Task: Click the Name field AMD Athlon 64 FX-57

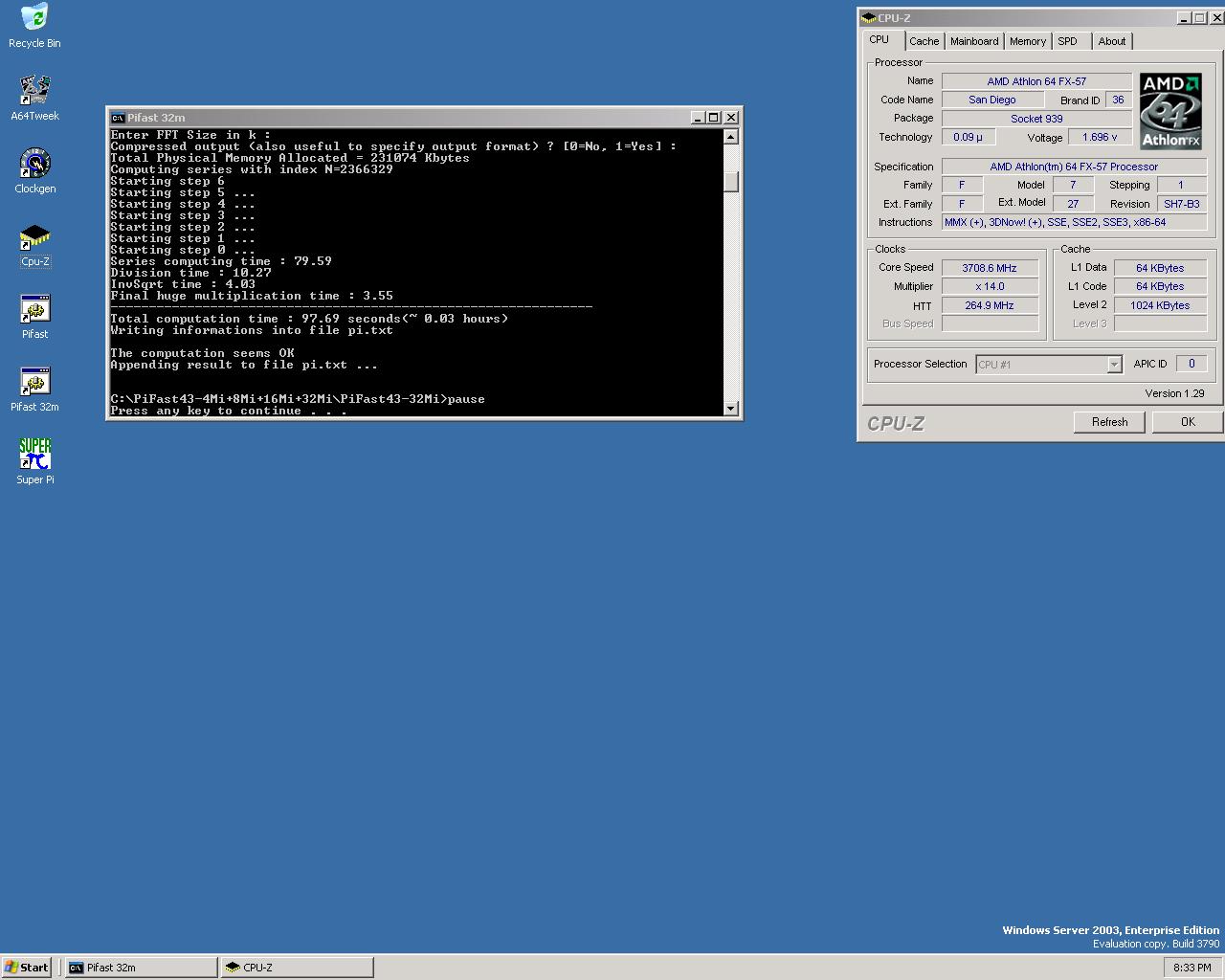Action: pos(1036,81)
